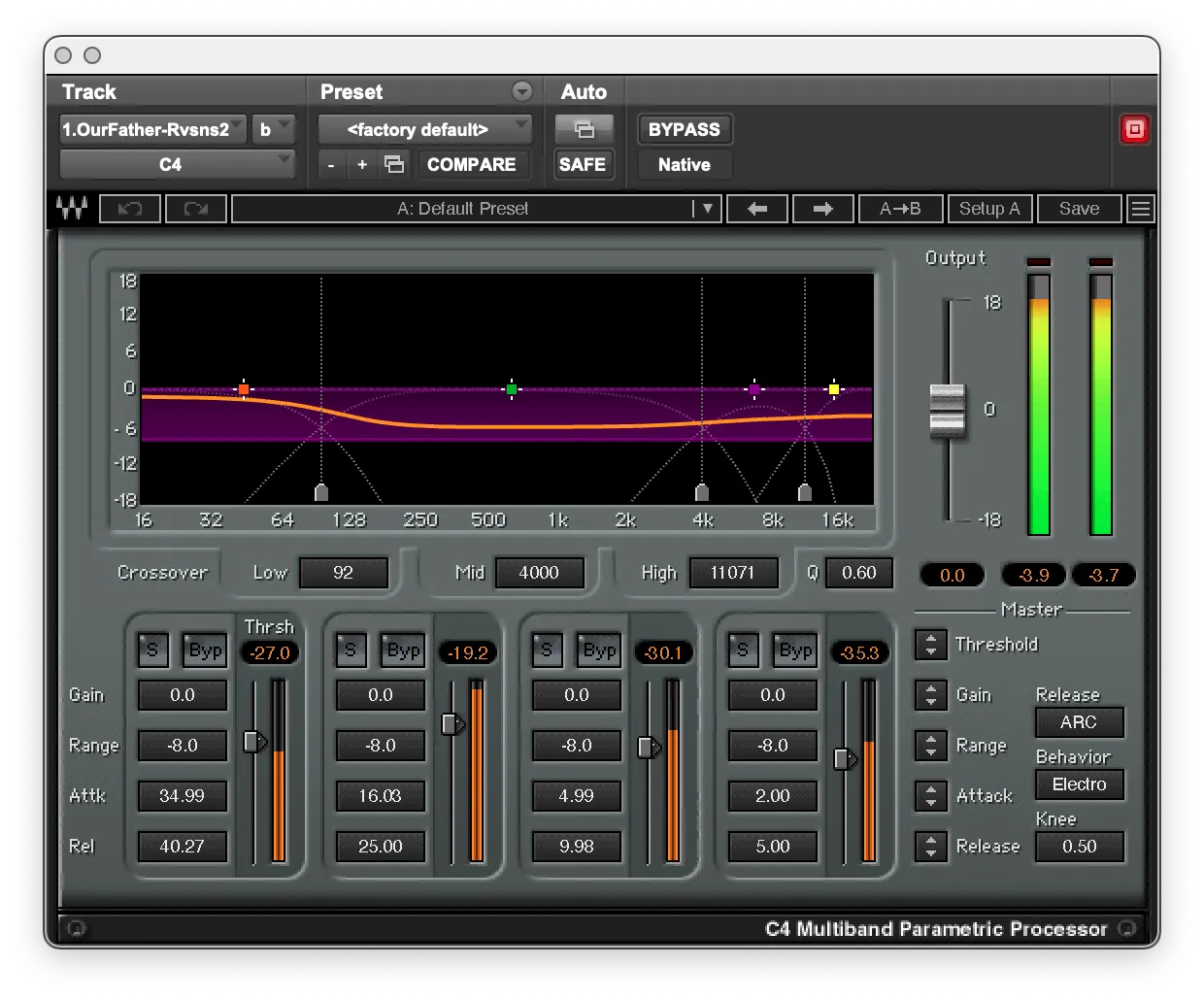Open the A: Default Preset dropdown arrow
1204x1000 pixels.
tap(708, 208)
